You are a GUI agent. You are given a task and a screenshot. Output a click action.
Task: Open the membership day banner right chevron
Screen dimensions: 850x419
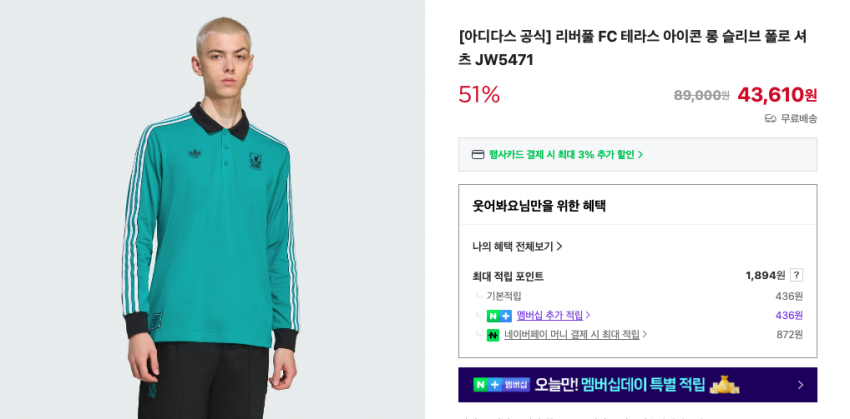pos(801,385)
